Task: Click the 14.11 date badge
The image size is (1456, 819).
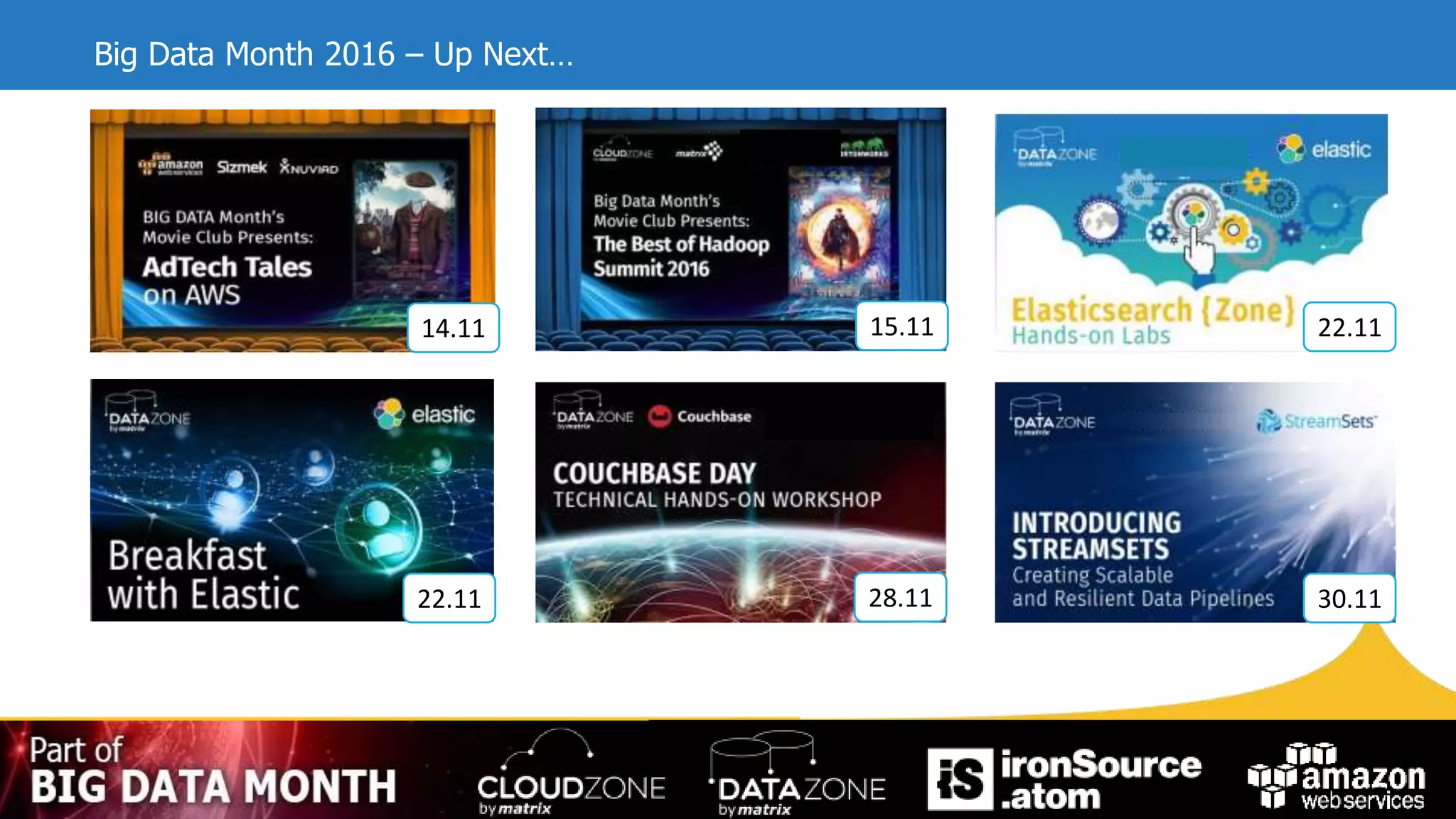Action: tap(453, 328)
